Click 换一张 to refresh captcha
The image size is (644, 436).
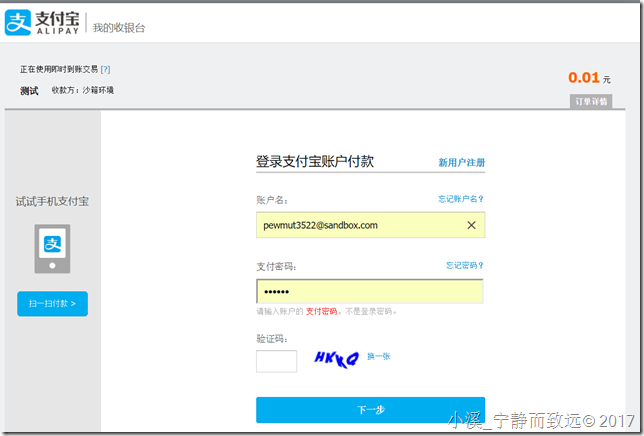(379, 356)
